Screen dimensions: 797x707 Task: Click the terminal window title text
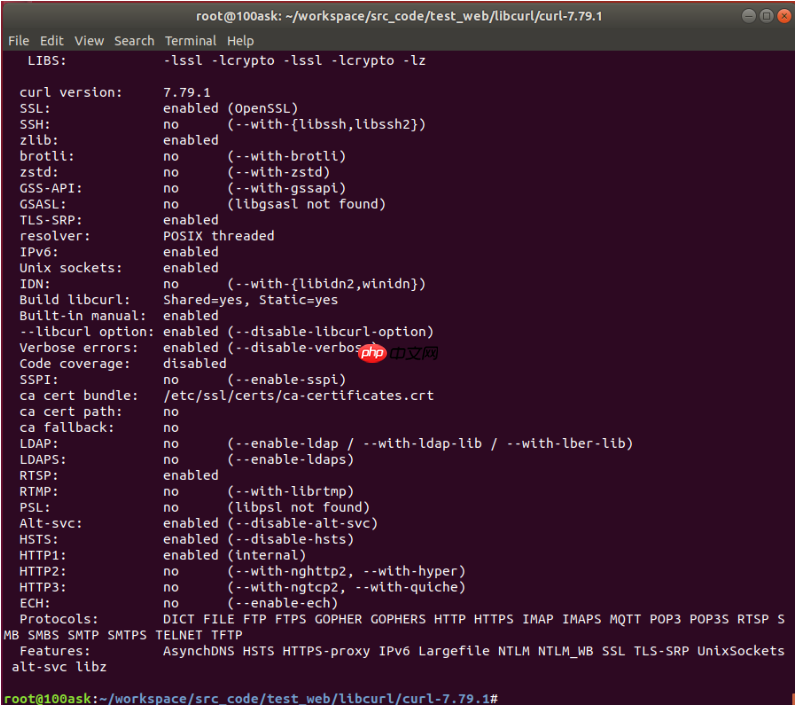(x=399, y=16)
